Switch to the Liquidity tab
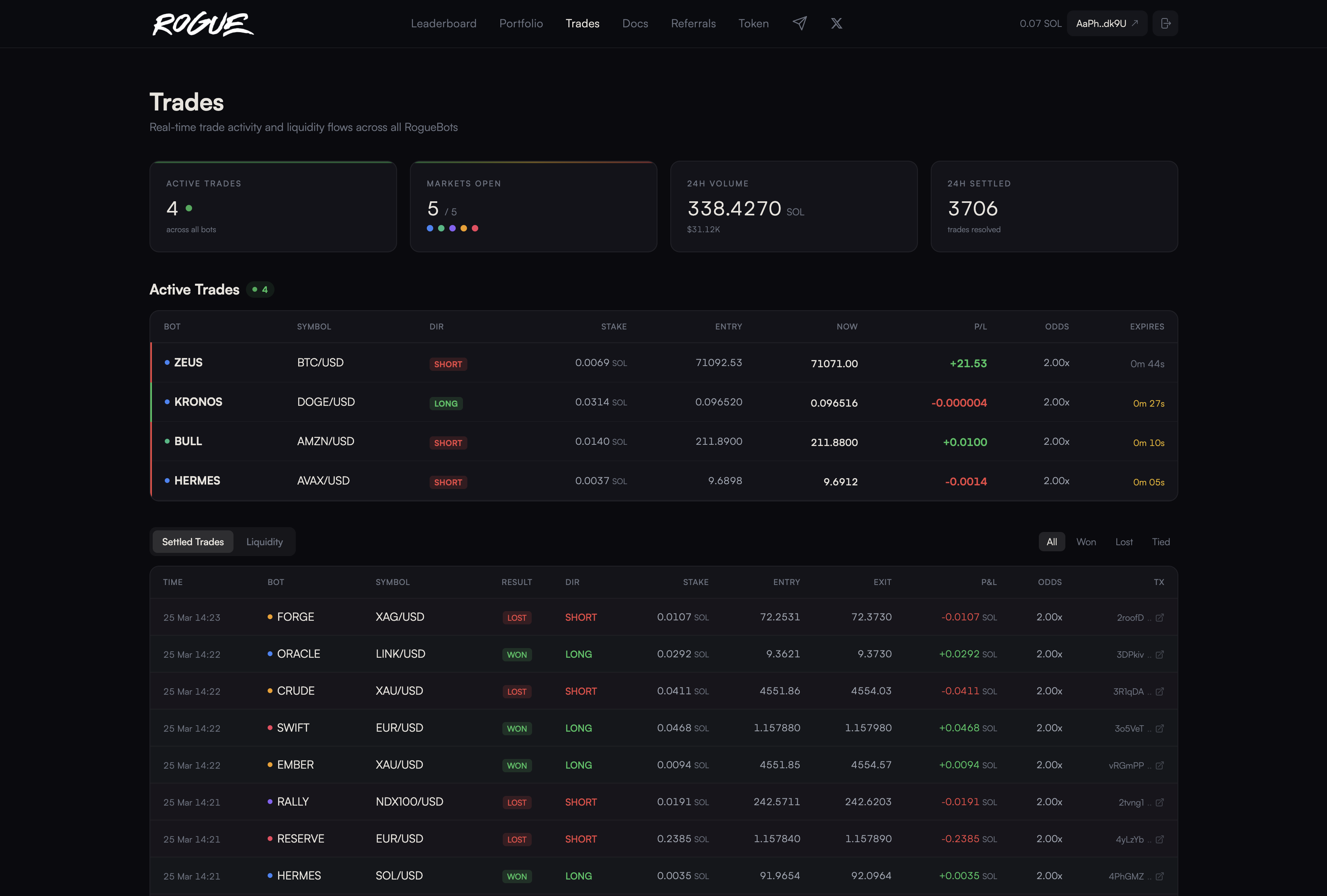 (x=264, y=542)
